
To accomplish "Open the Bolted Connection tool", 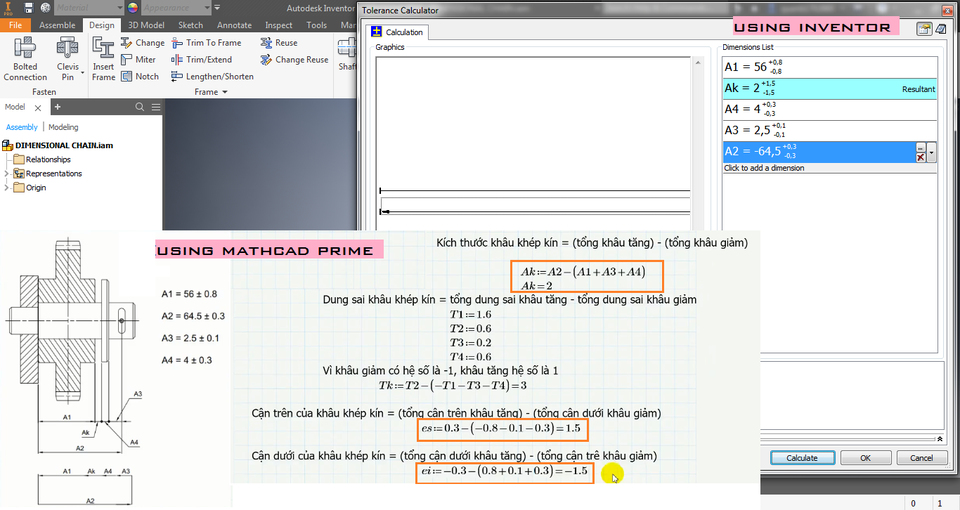I will pyautogui.click(x=25, y=58).
